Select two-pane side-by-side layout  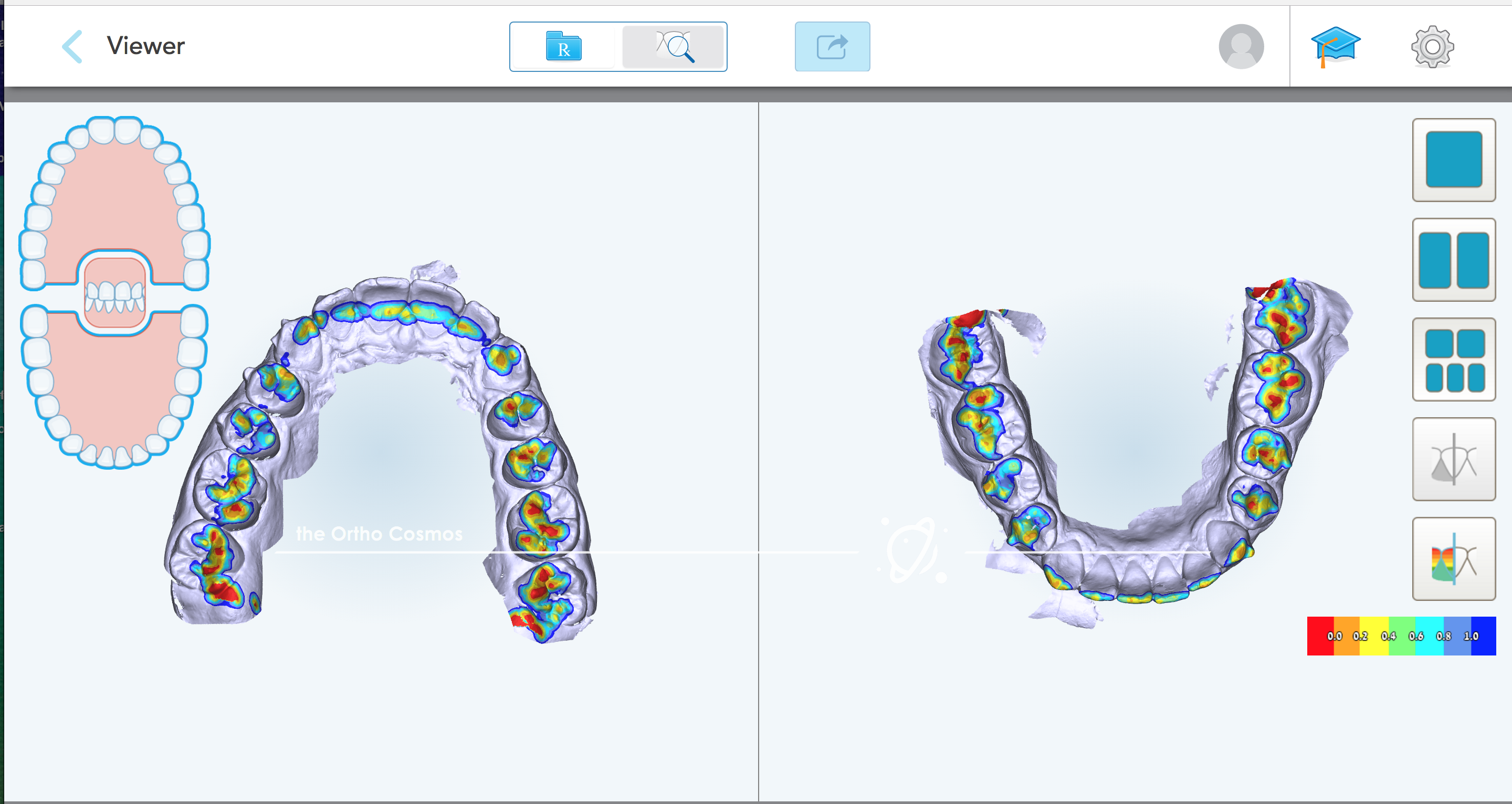[1453, 259]
